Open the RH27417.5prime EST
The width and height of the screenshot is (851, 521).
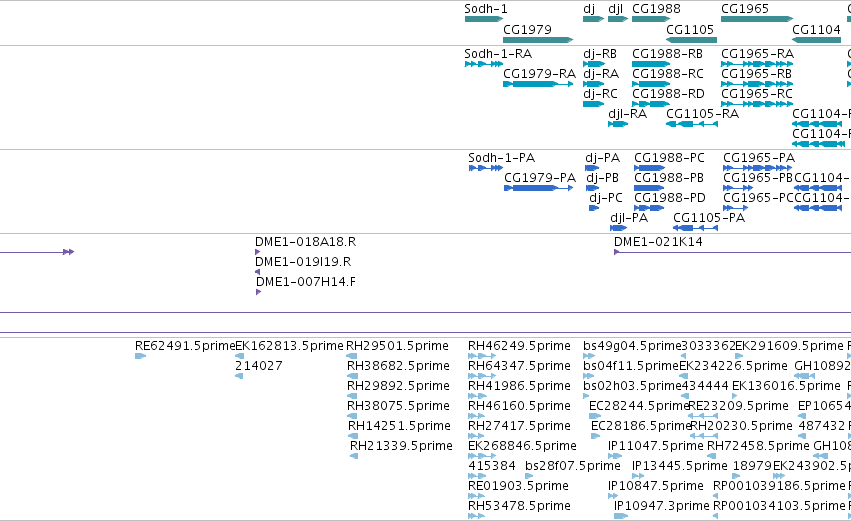coord(476,437)
